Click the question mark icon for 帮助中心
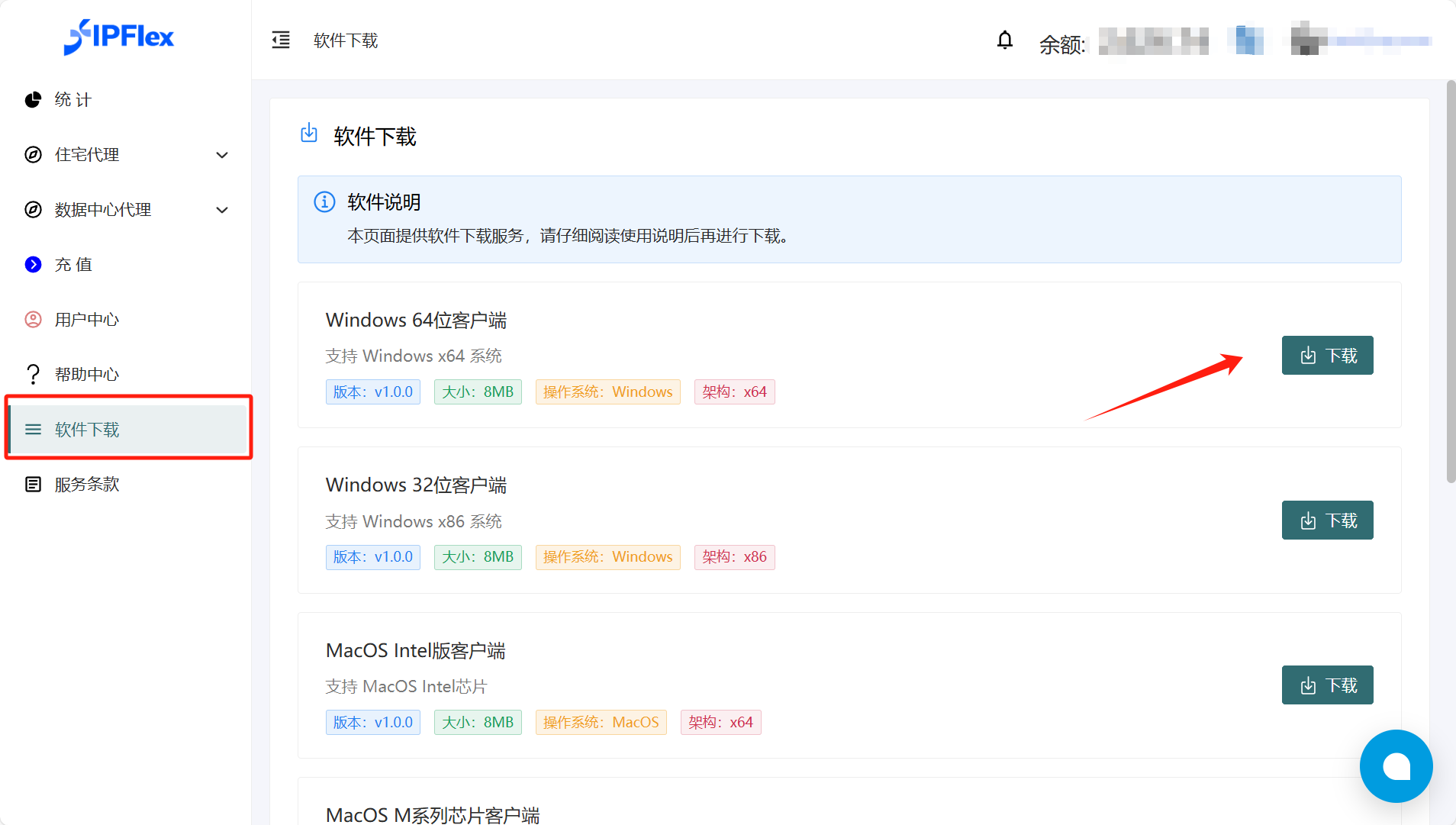Viewport: 1456px width, 825px height. pos(33,375)
